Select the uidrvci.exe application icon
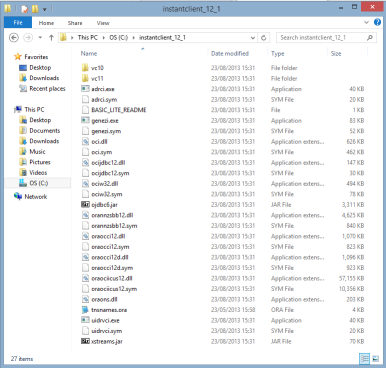Screen dimensions: 386x368 [x=85, y=320]
